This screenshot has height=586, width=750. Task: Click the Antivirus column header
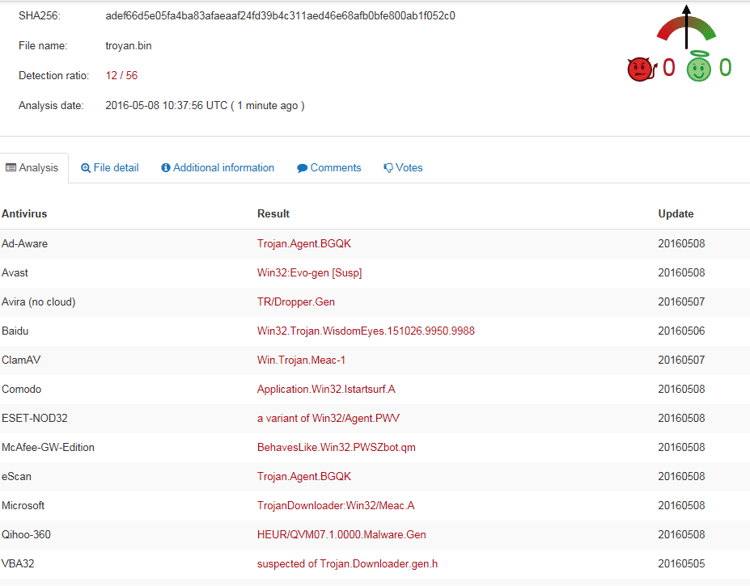point(24,214)
